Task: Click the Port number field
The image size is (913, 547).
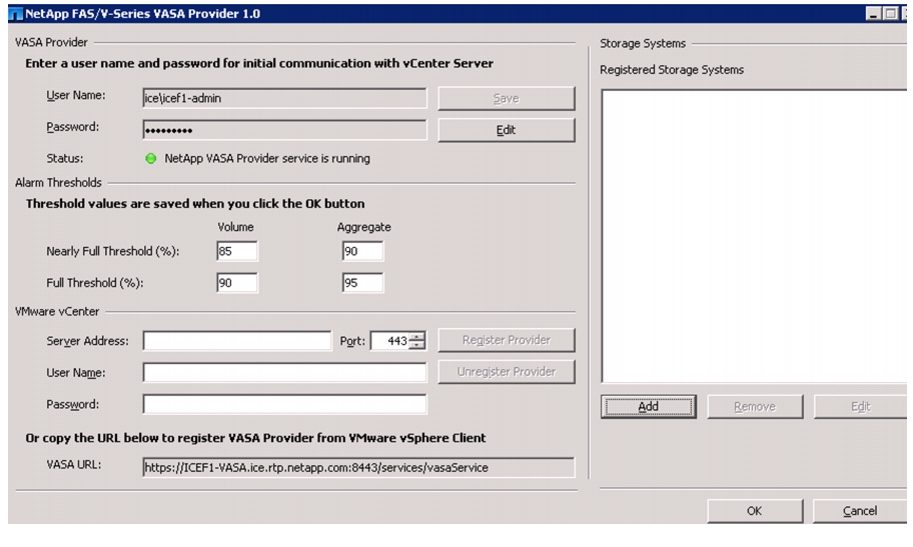Action: (x=390, y=341)
